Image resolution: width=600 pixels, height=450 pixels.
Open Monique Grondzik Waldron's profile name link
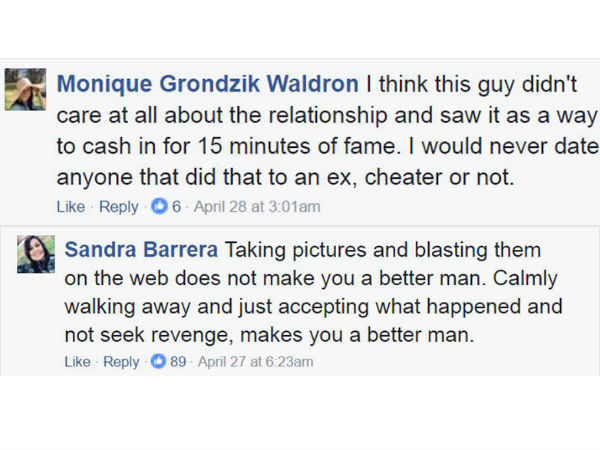pyautogui.click(x=207, y=84)
